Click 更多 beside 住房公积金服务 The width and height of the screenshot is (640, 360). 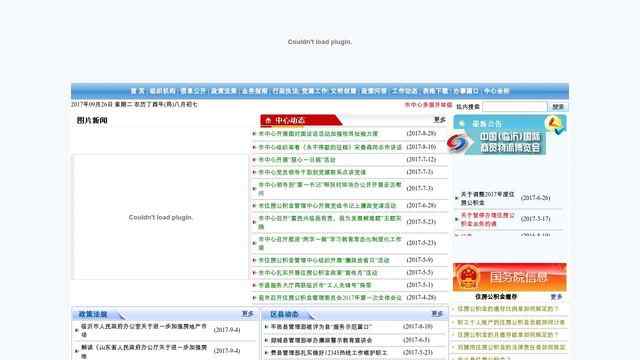pyautogui.click(x=556, y=297)
